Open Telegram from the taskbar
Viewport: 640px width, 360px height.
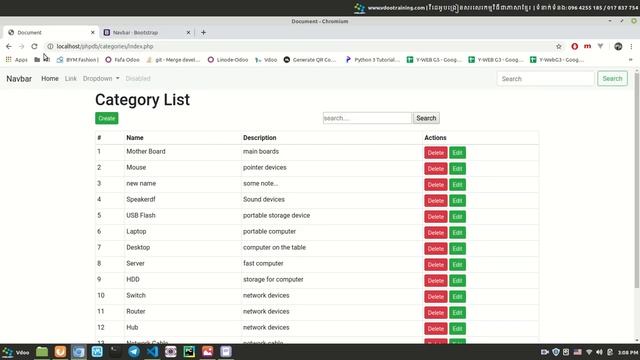point(134,352)
